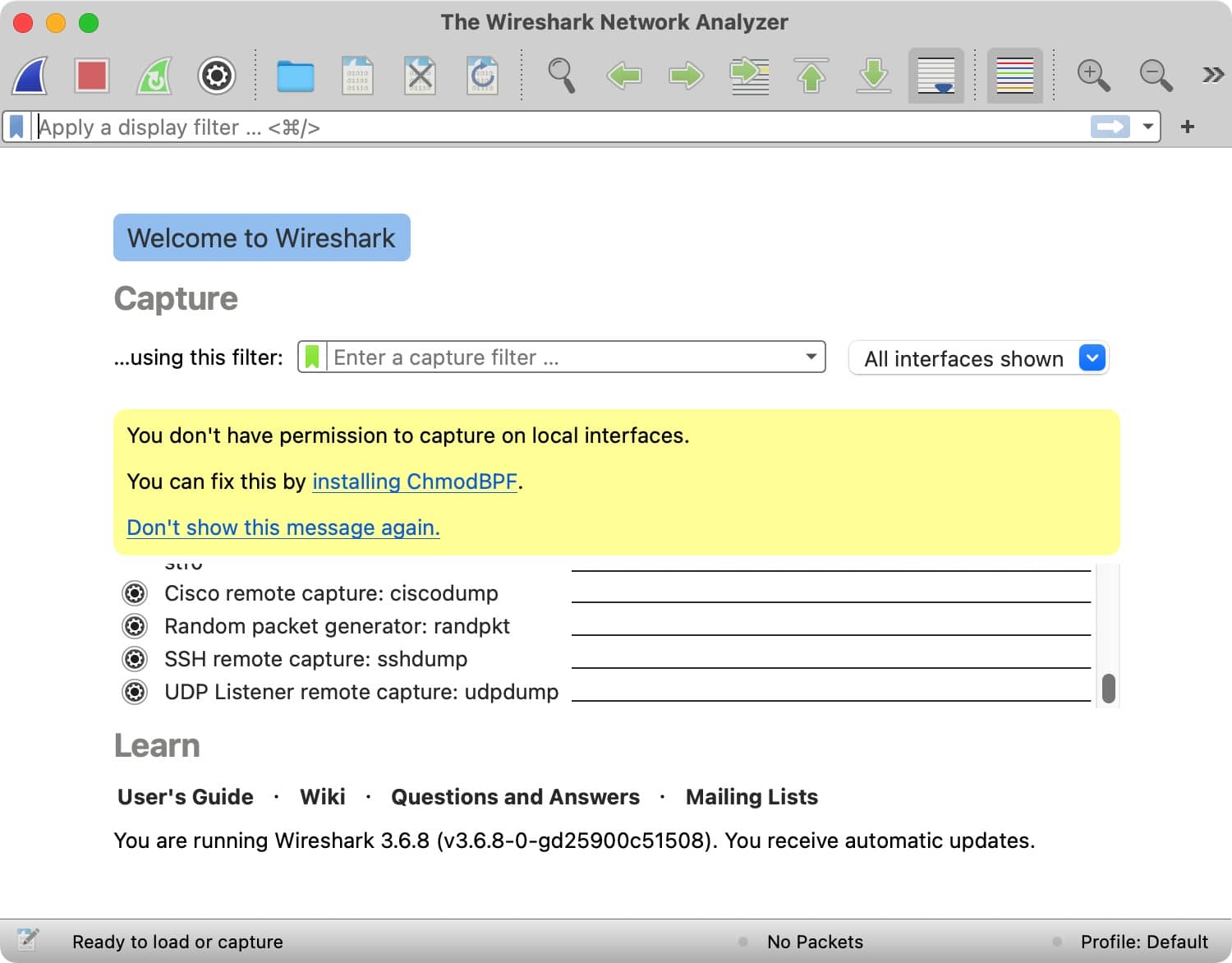Zoom in main window text
The width and height of the screenshot is (1232, 963).
(1093, 76)
